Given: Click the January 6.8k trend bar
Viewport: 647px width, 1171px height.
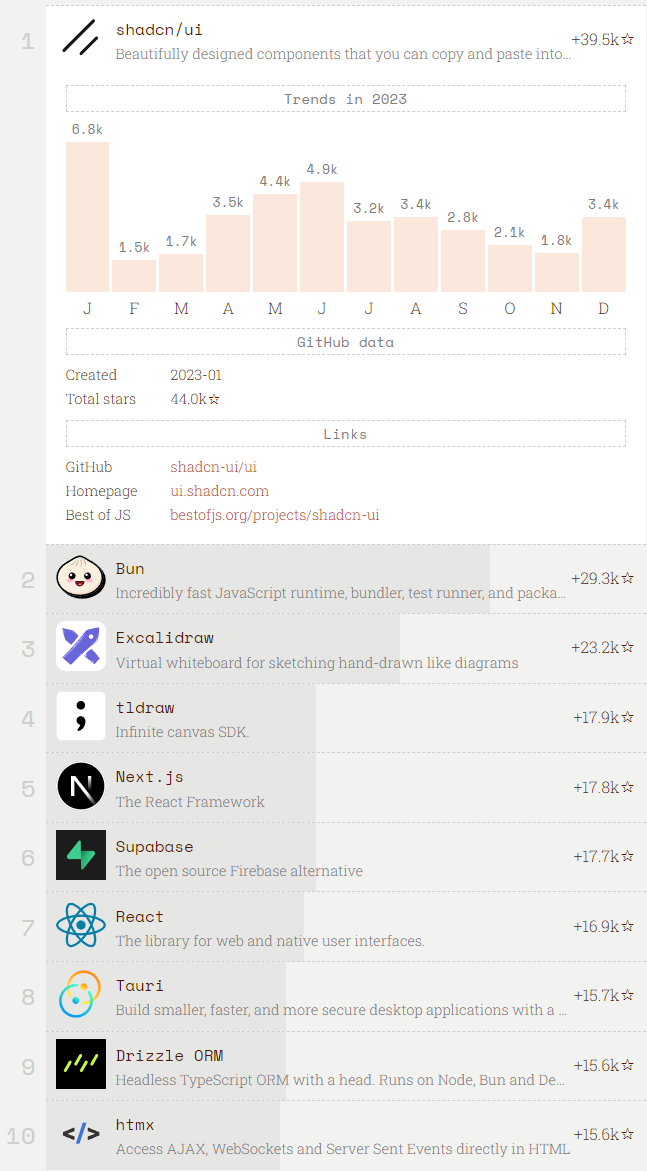Looking at the screenshot, I should 87,217.
